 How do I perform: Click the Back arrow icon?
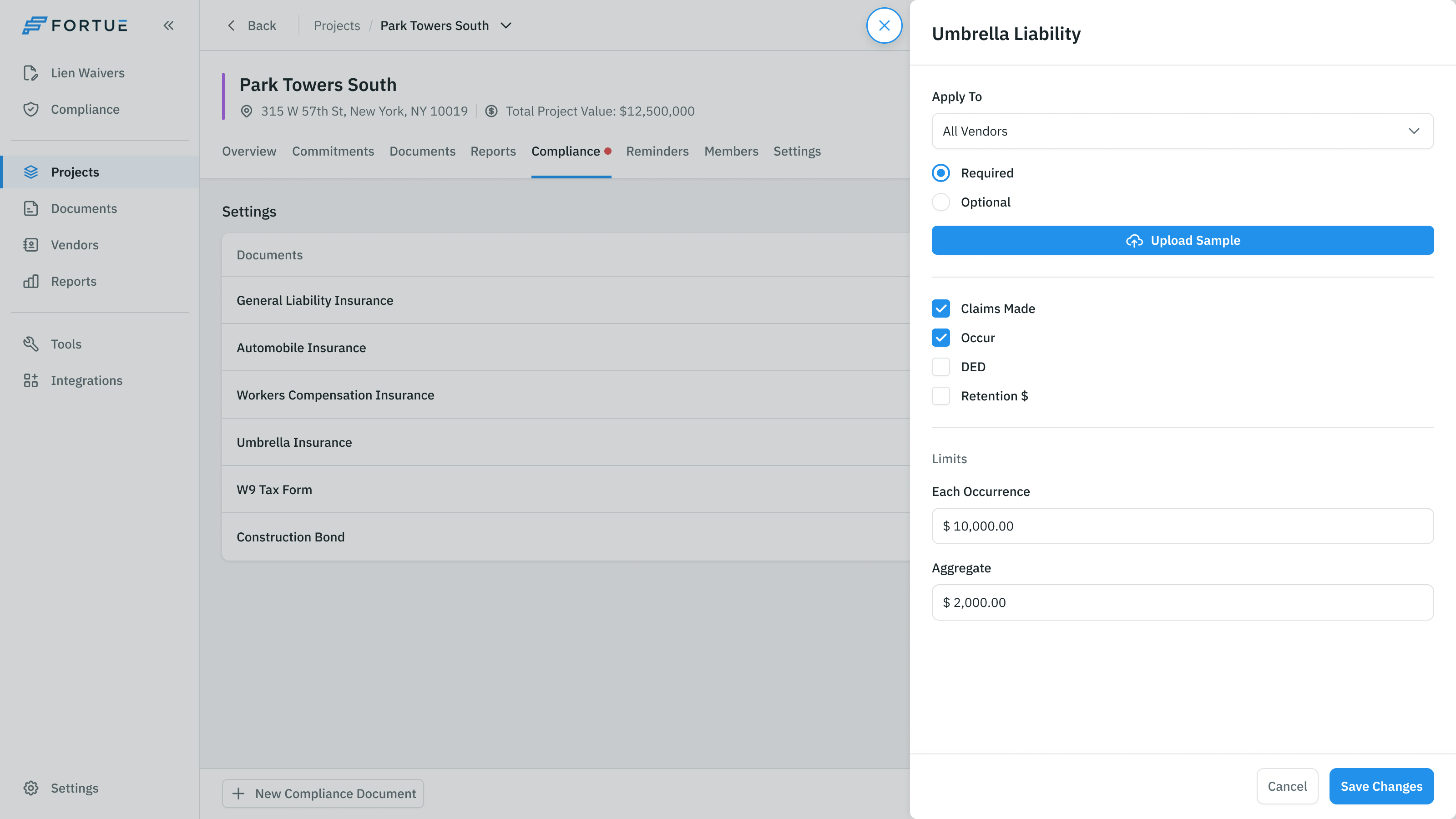[x=231, y=25]
